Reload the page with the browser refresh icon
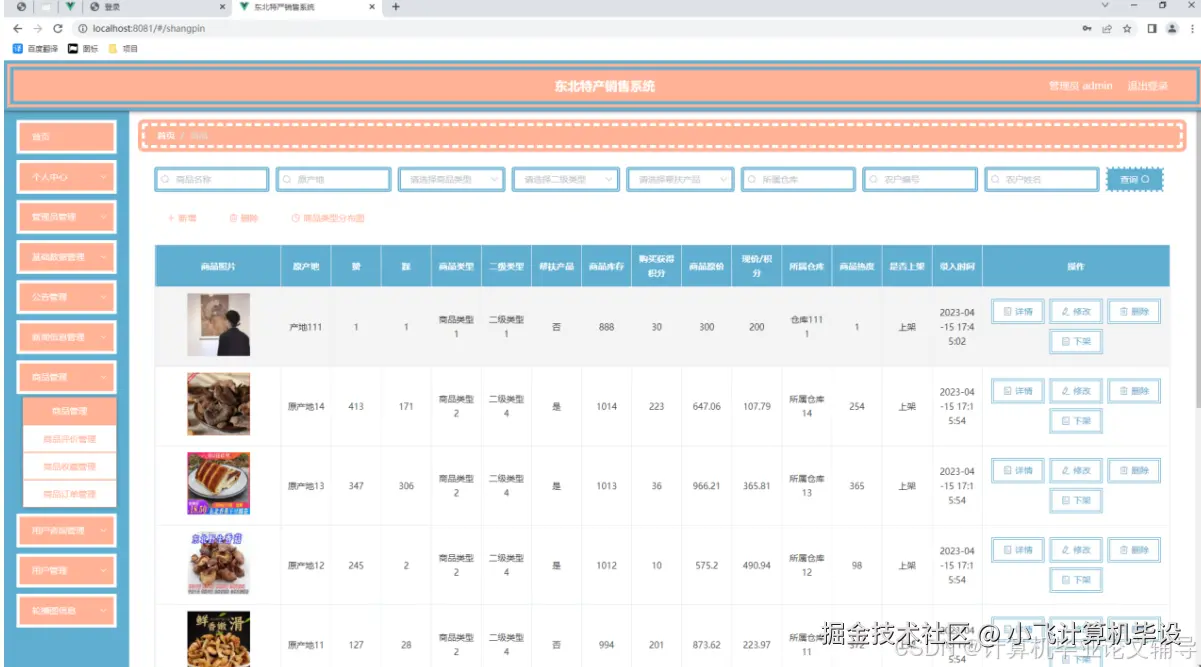 pyautogui.click(x=57, y=29)
